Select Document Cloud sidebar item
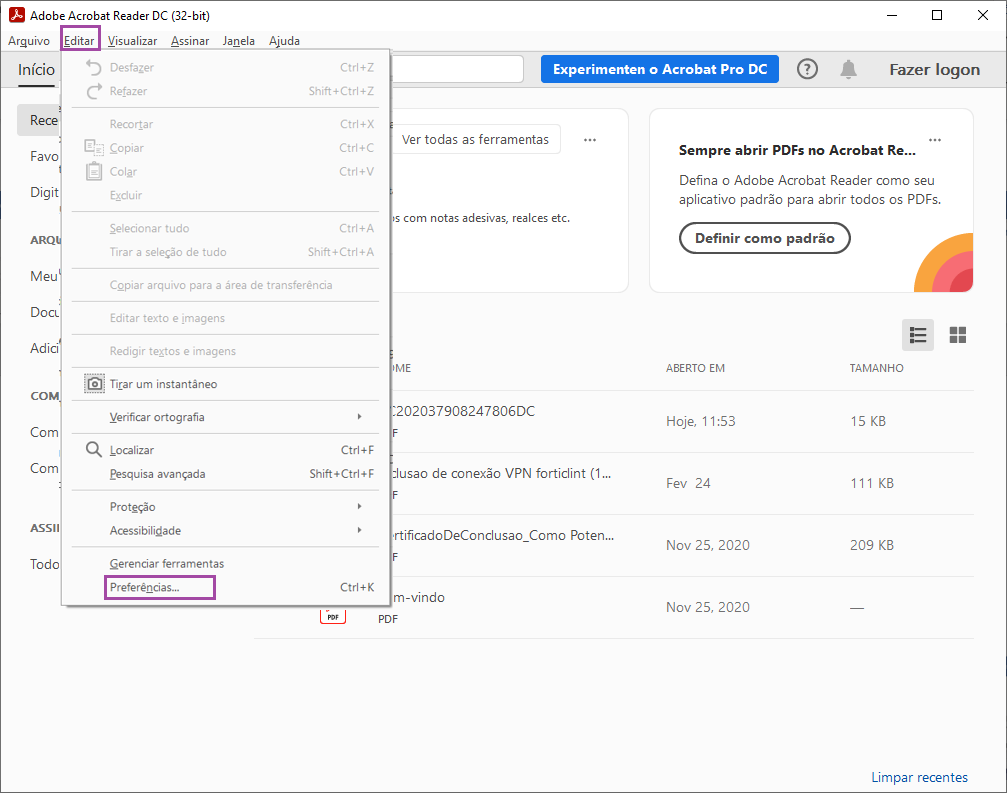 44,312
